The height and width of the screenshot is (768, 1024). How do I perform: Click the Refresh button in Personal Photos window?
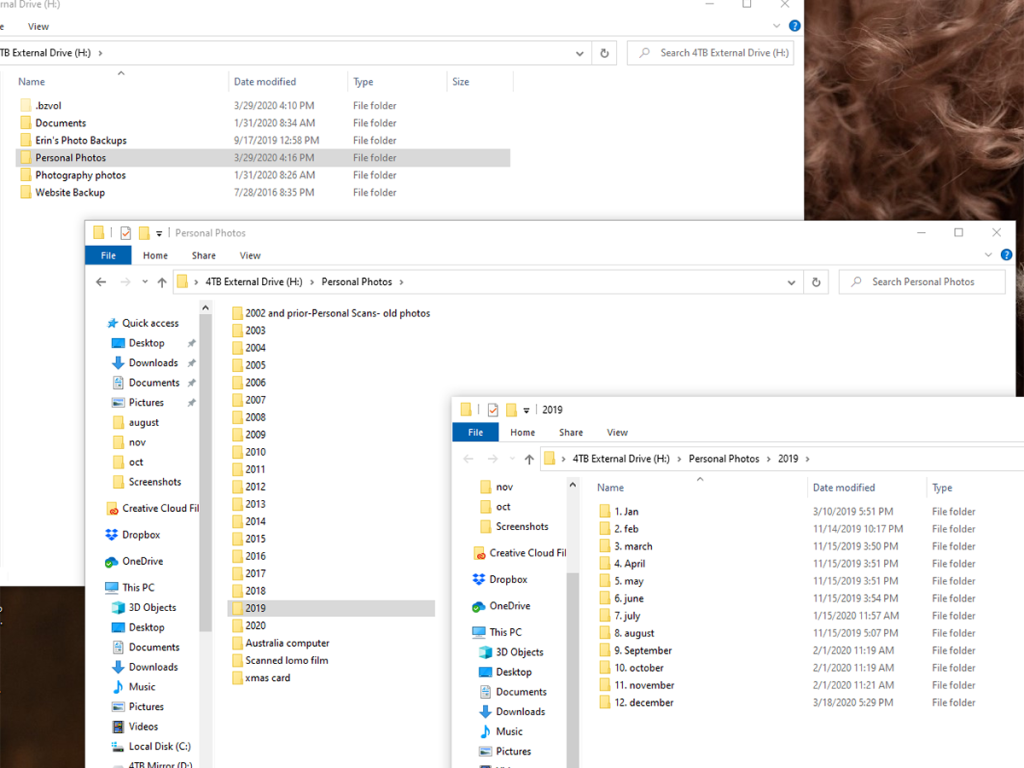click(817, 282)
